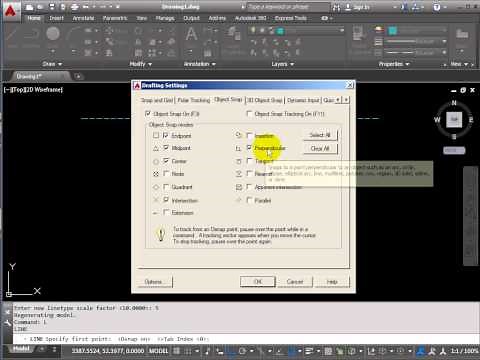Expand the Properties panel dropdown

pos(394,64)
